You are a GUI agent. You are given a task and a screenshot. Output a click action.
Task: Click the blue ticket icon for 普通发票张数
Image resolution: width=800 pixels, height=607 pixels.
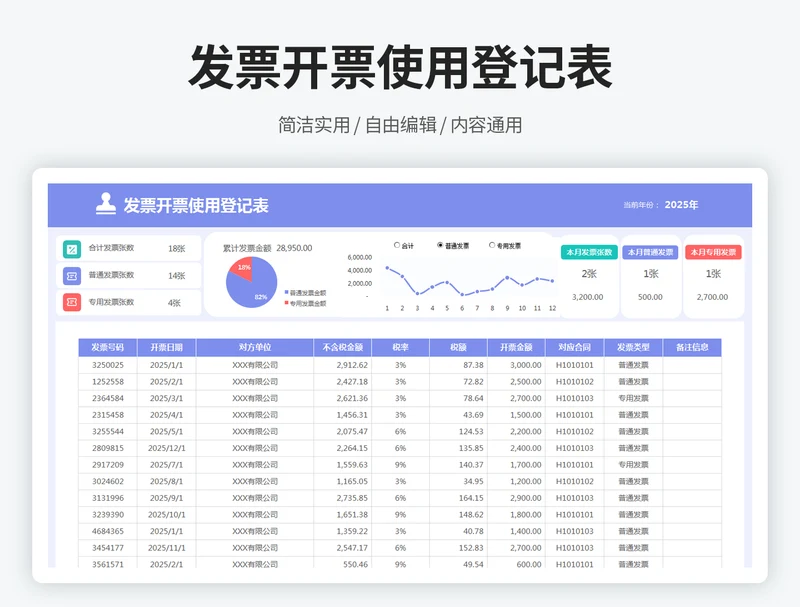72,276
